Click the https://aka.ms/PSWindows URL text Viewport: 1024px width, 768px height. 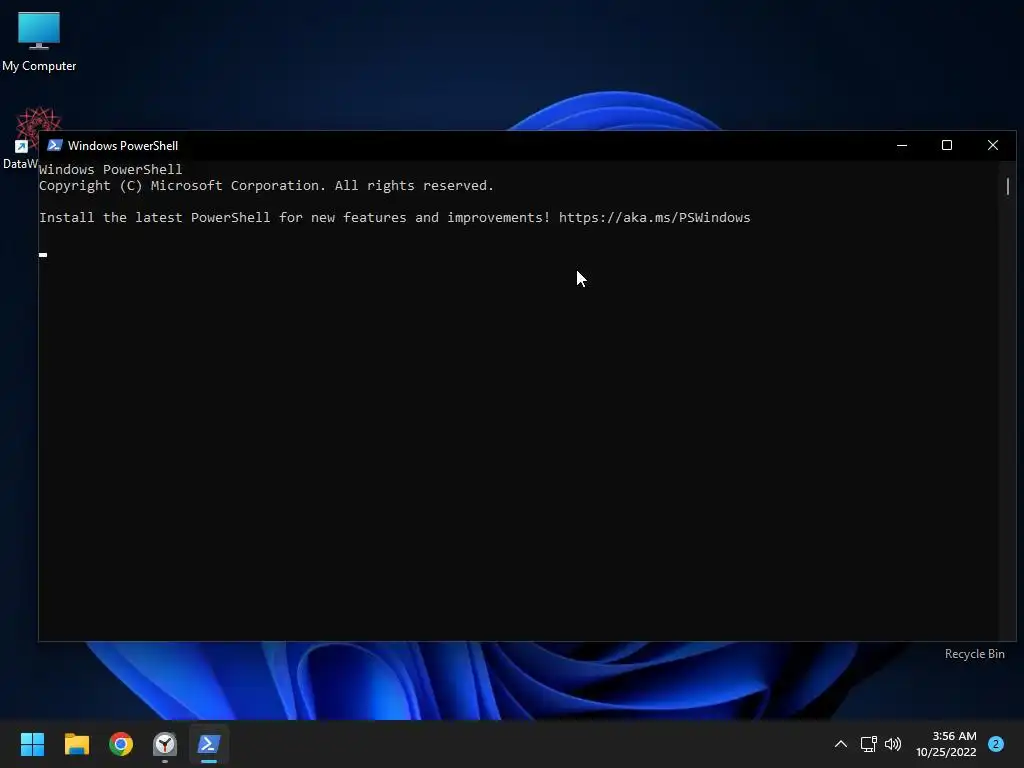tap(654, 217)
